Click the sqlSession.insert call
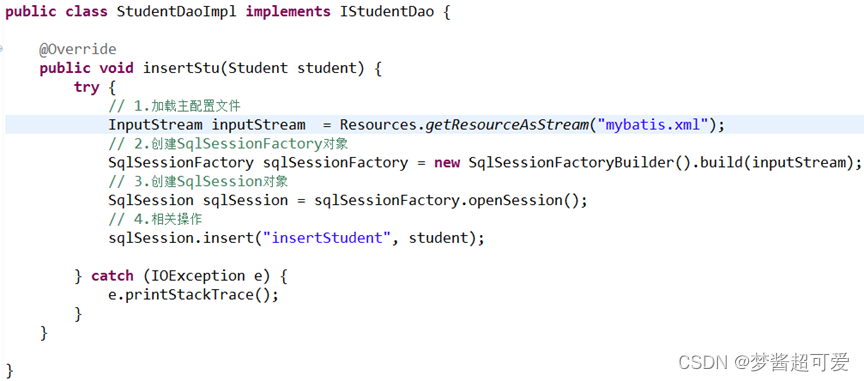Viewport: 864px width, 381px height. (182, 238)
